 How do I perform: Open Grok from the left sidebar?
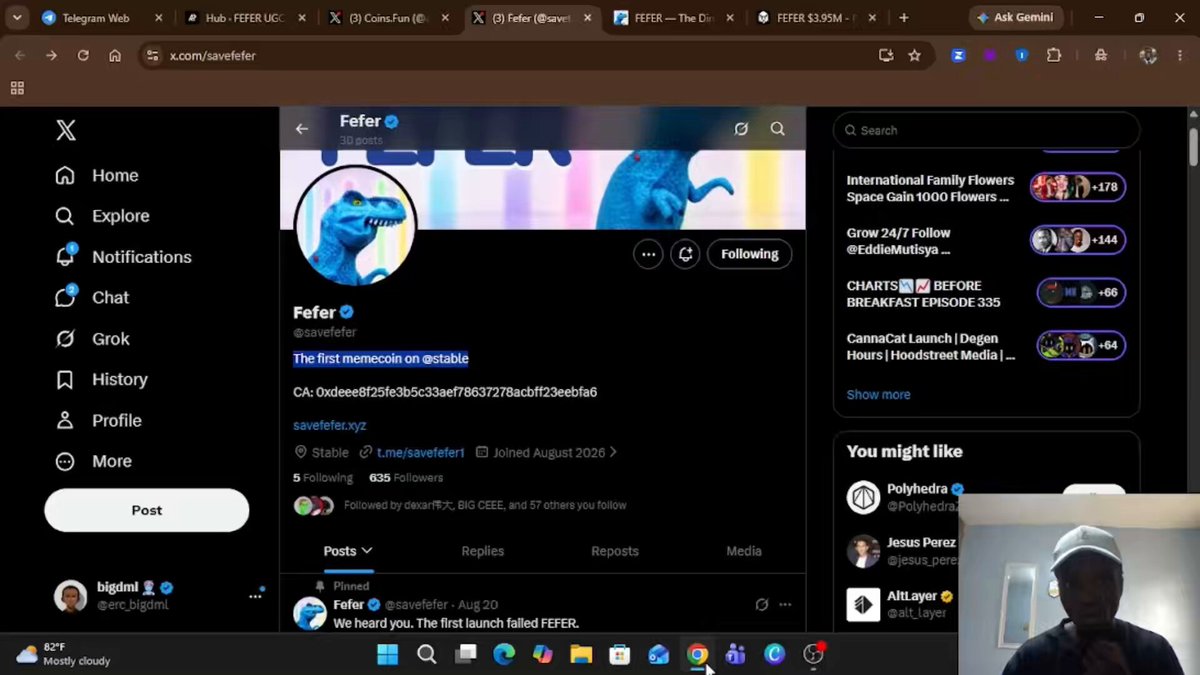(92, 339)
